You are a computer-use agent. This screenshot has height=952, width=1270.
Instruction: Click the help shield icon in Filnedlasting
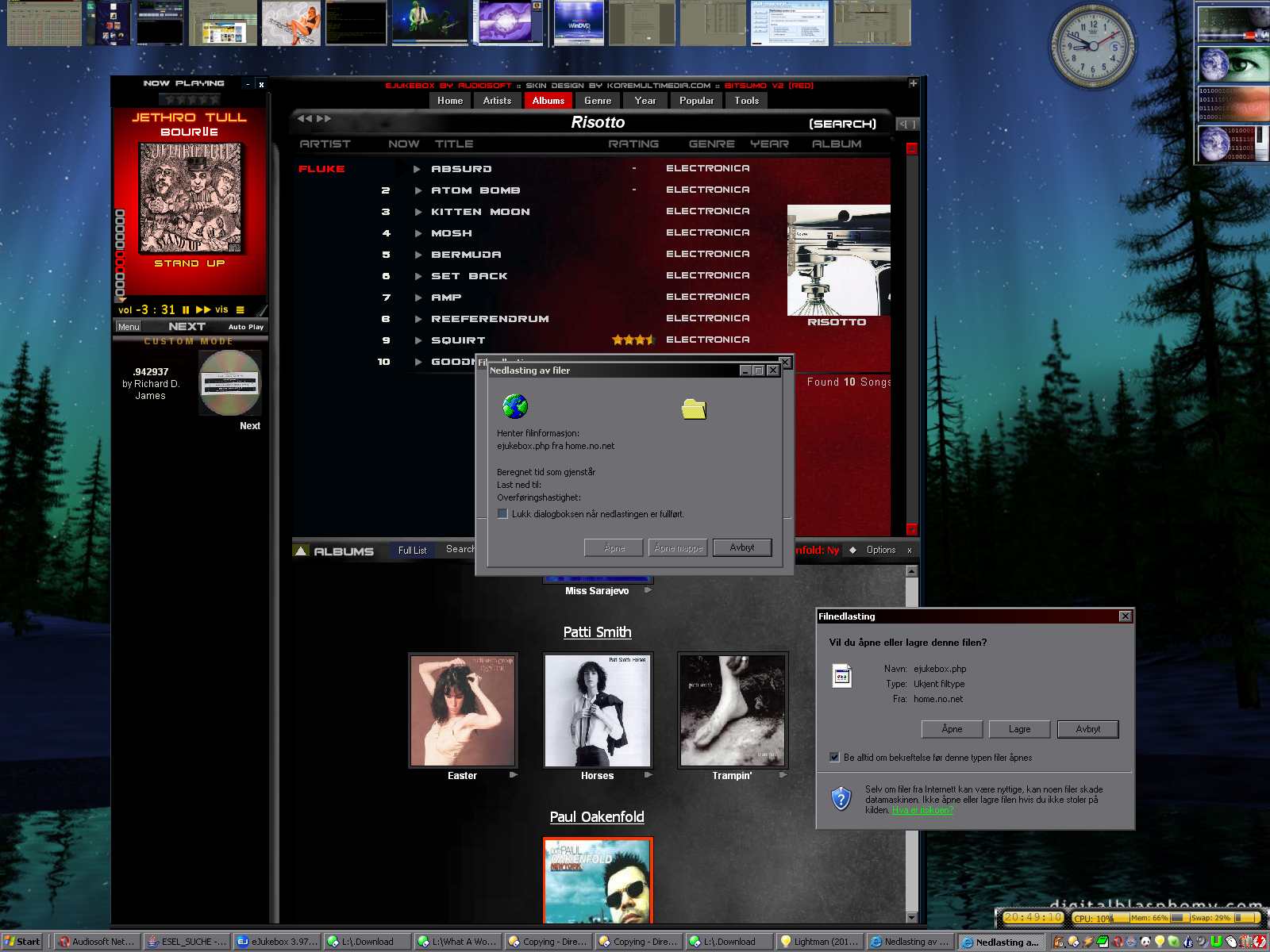coord(841,798)
